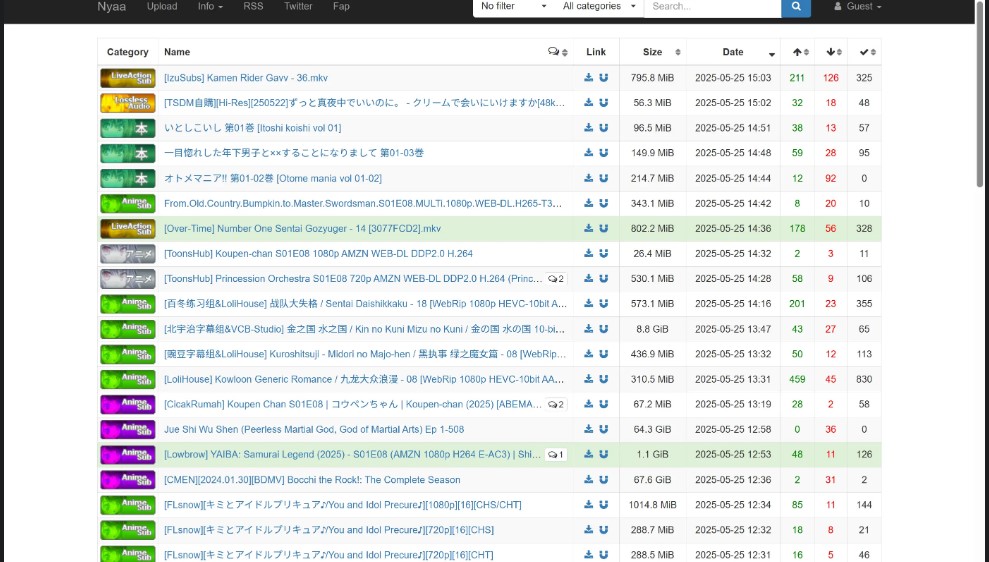This screenshot has width=989, height=562.
Task: Sort by completed downloads checkmark column
Action: (864, 52)
